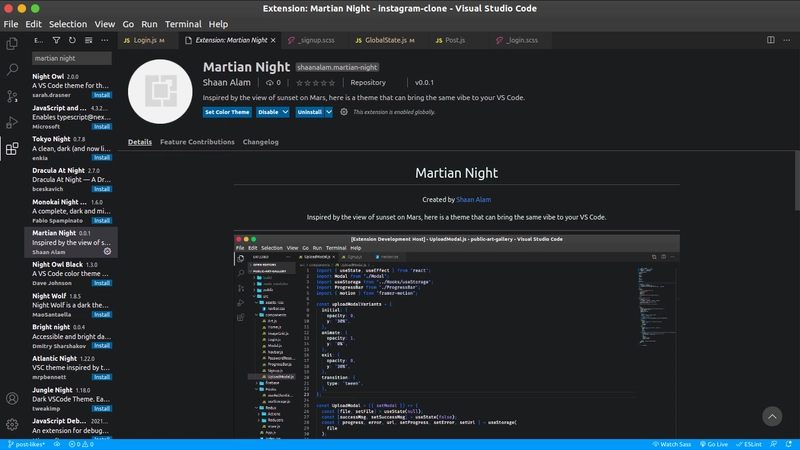800x450 pixels.
Task: Select Monokai Night extension in list
Action: (x=71, y=211)
